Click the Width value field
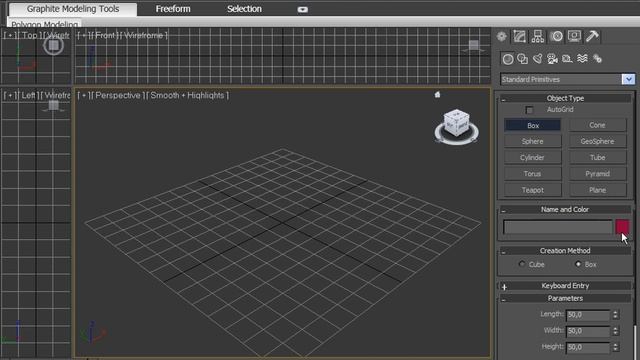The image size is (640, 360). click(x=588, y=331)
